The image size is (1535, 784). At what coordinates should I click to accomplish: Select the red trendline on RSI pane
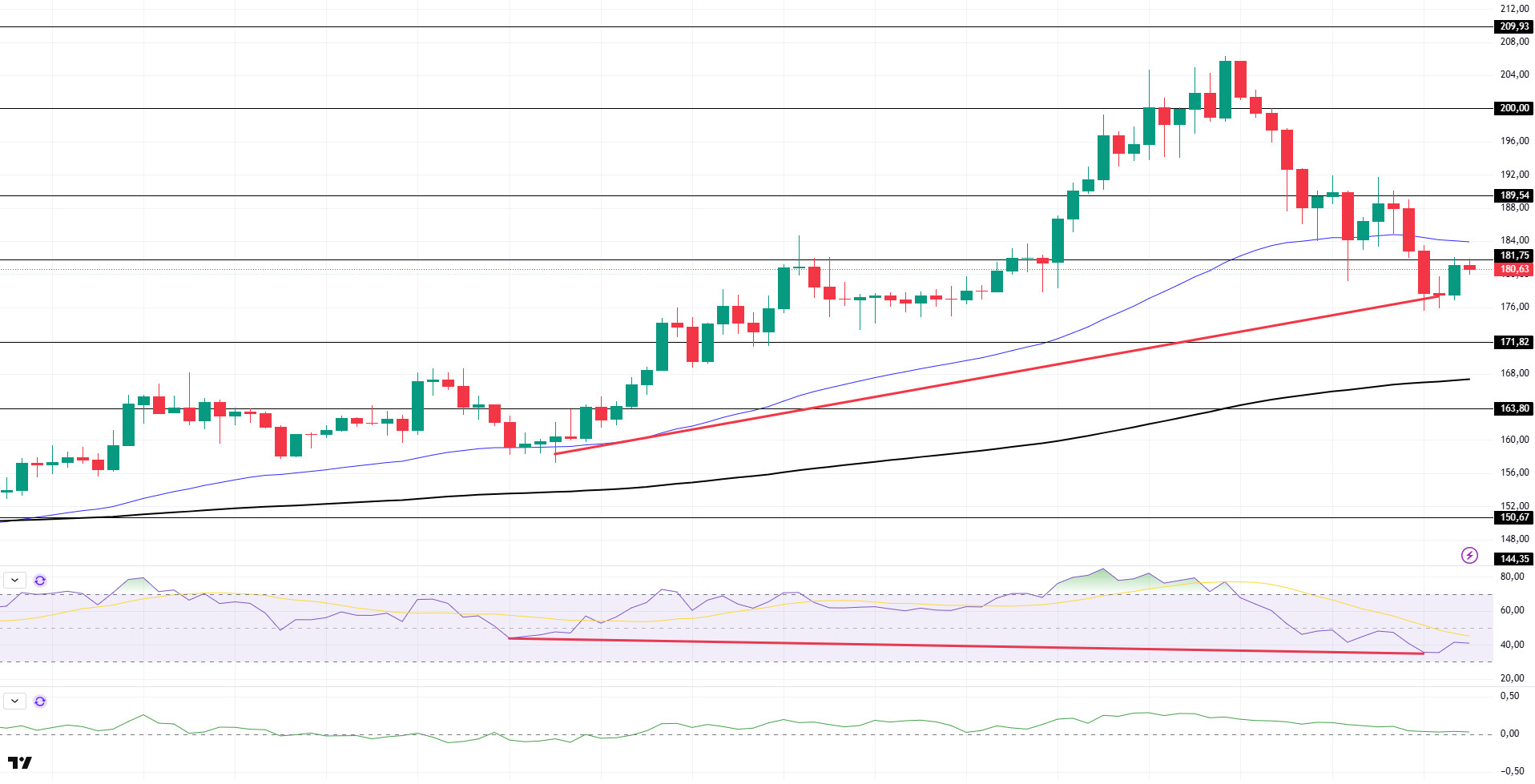pos(965,646)
